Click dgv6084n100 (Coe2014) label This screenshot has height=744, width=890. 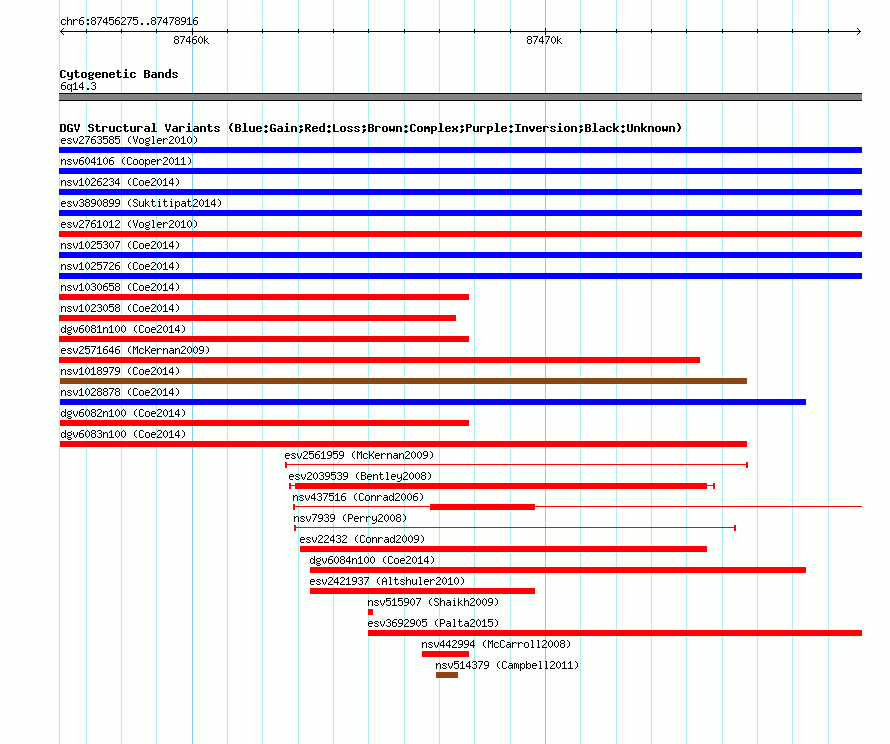tap(372, 560)
